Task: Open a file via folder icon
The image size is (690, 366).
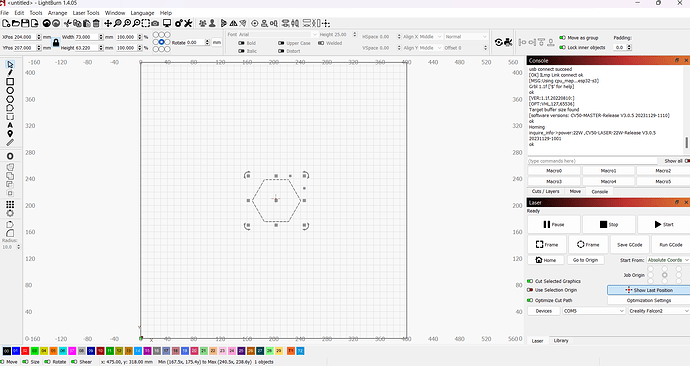Action: pyautogui.click(x=15, y=23)
